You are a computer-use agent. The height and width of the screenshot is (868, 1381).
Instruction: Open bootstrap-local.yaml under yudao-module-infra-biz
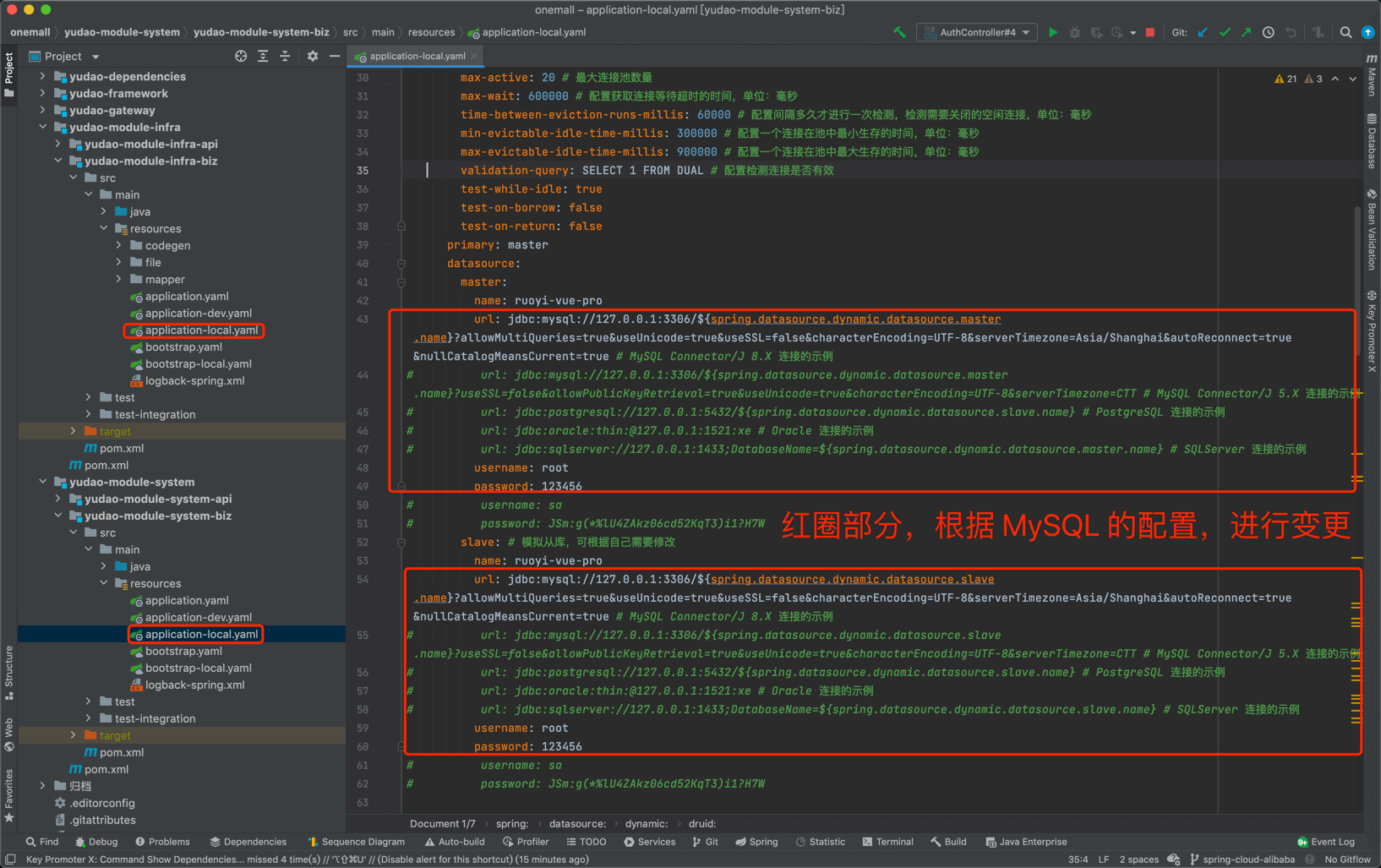(x=198, y=363)
